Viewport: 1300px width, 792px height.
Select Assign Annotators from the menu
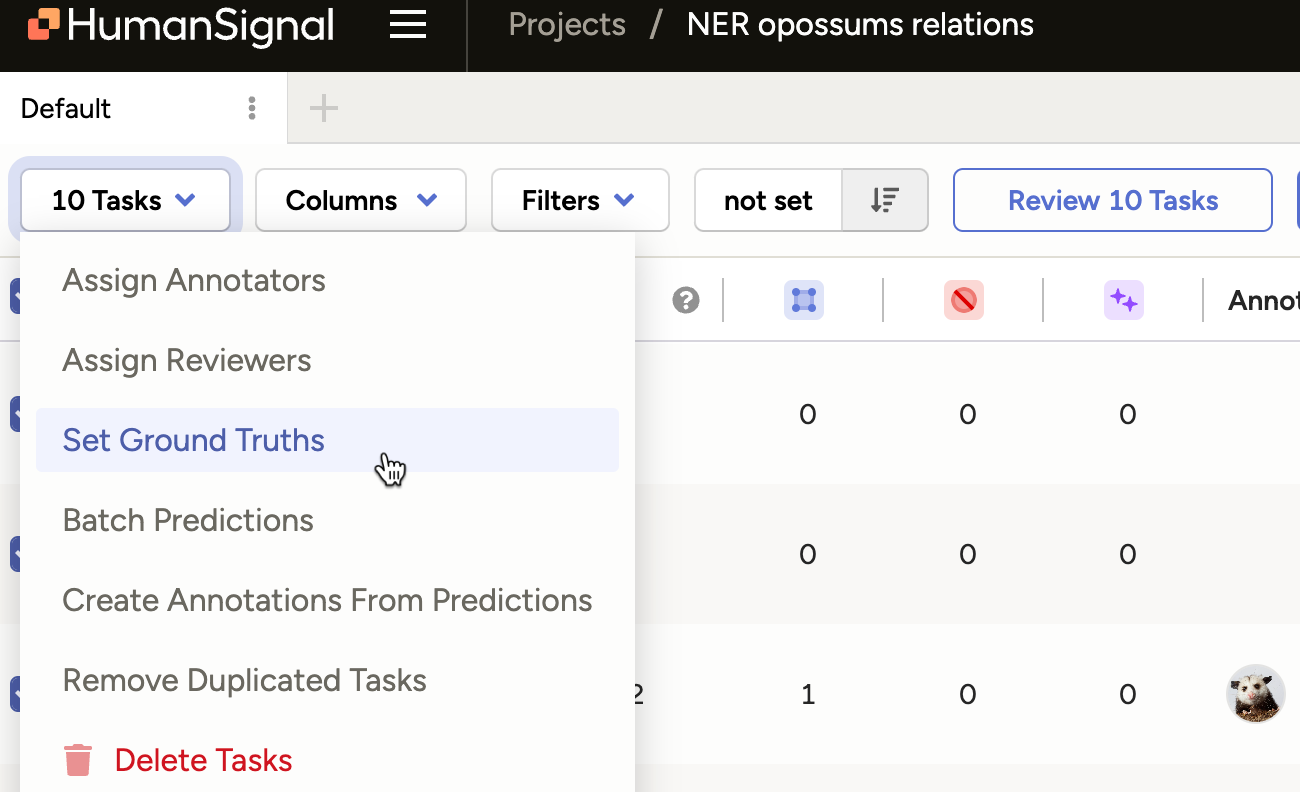[194, 281]
